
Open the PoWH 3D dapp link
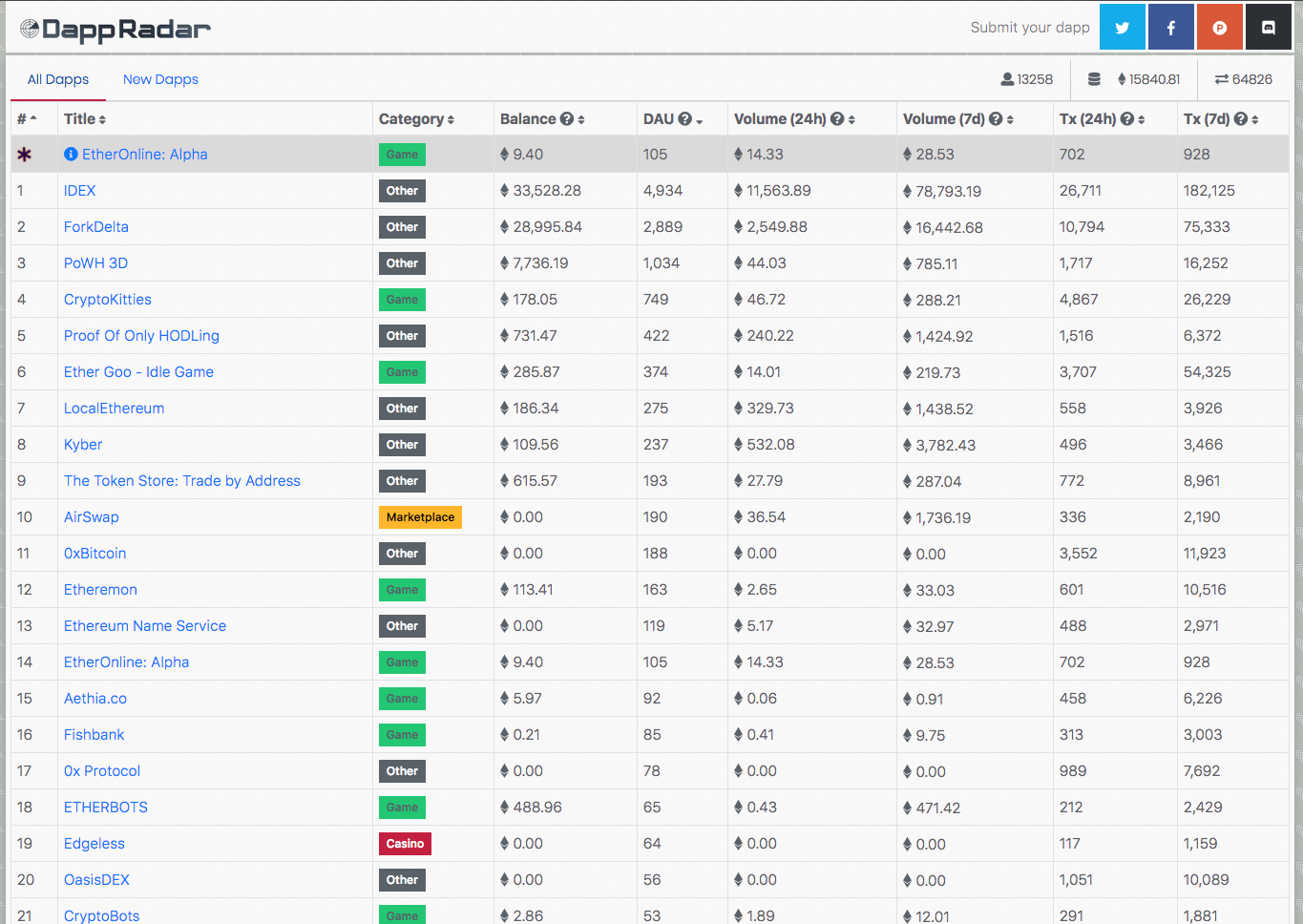pyautogui.click(x=95, y=262)
